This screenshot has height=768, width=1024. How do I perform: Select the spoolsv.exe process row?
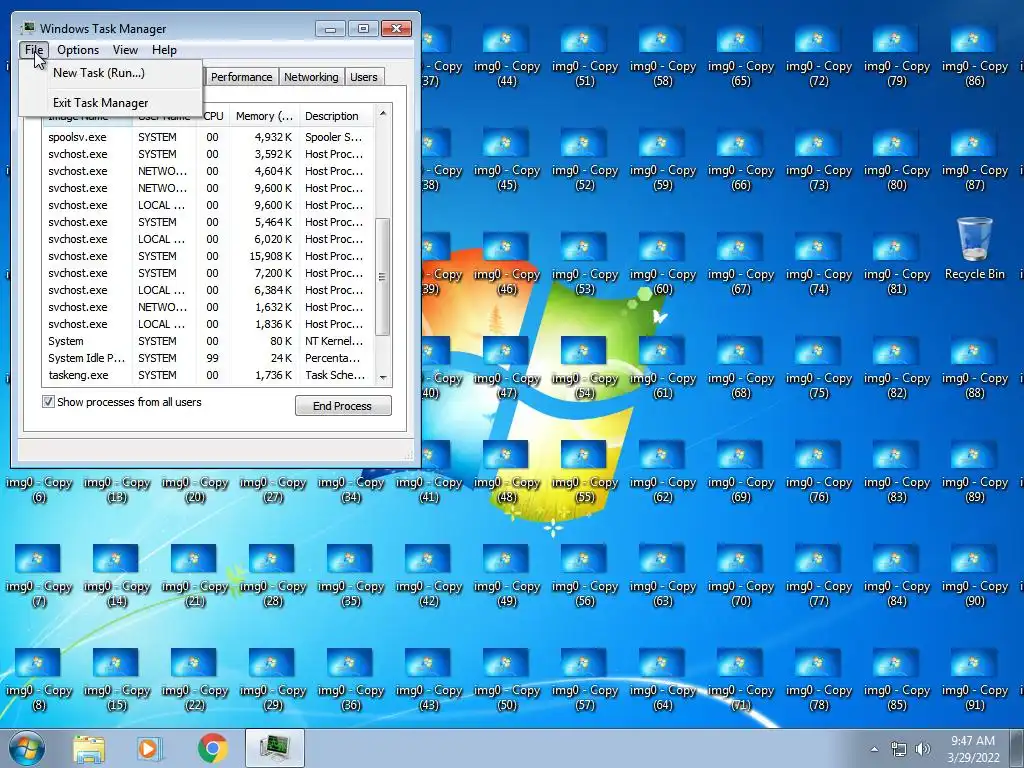click(x=209, y=137)
